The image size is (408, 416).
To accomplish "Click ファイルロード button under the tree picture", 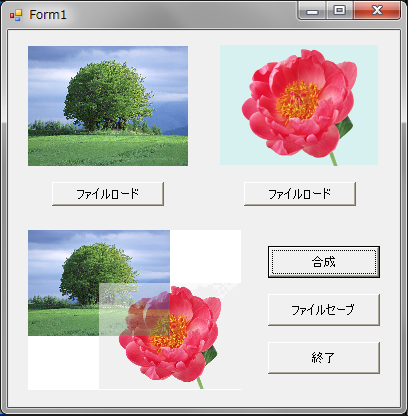I will [x=108, y=194].
